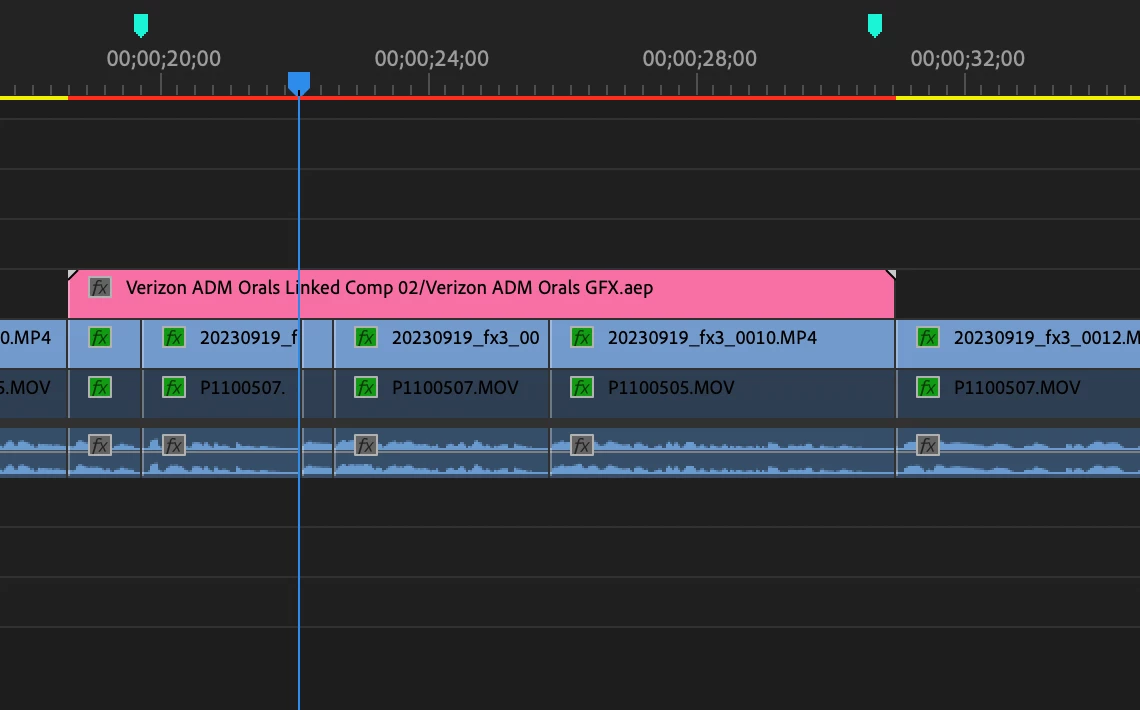Viewport: 1140px width, 710px height.
Task: Select the pink Verizon ADM Orals Linked Comp 02 clip
Action: click(481, 294)
